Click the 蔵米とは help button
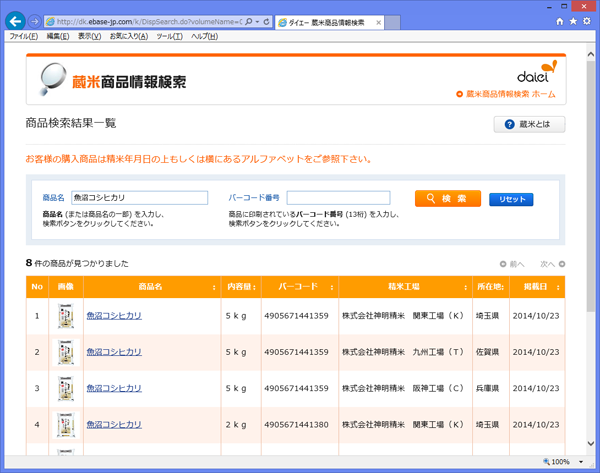600x473 pixels. 529,124
